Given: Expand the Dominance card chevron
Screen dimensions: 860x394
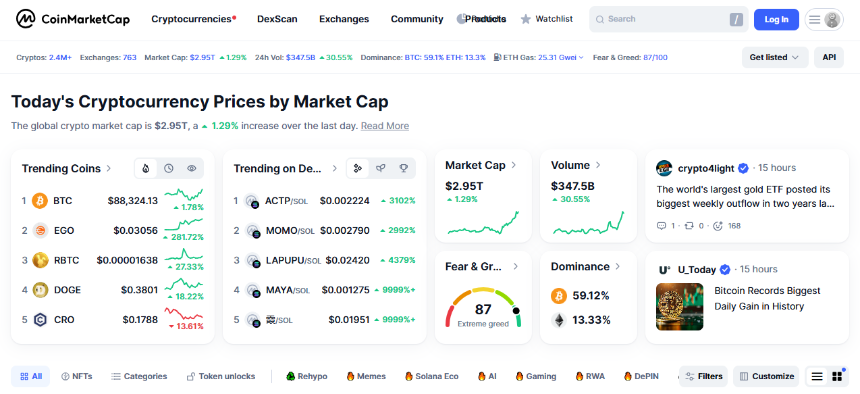Looking at the screenshot, I should click(x=618, y=267).
